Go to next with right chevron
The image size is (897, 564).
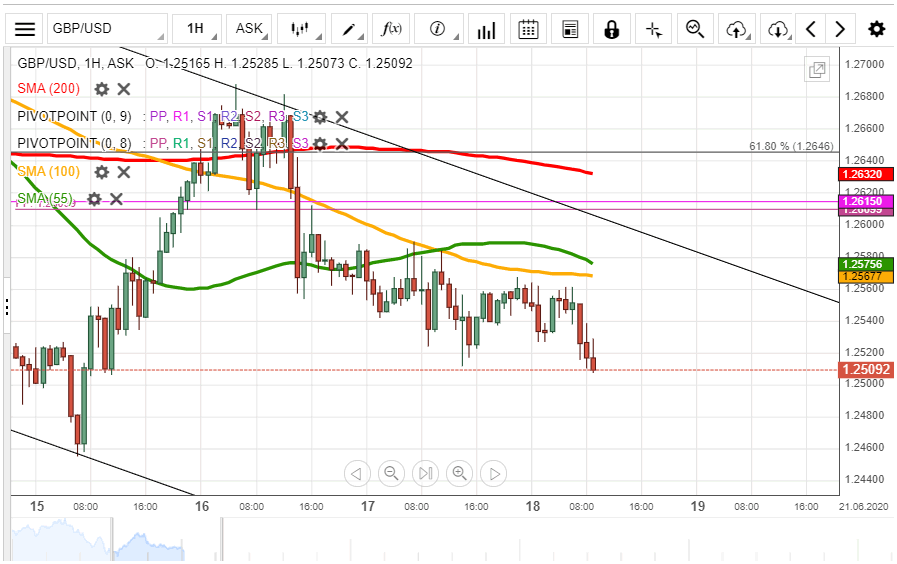click(840, 29)
